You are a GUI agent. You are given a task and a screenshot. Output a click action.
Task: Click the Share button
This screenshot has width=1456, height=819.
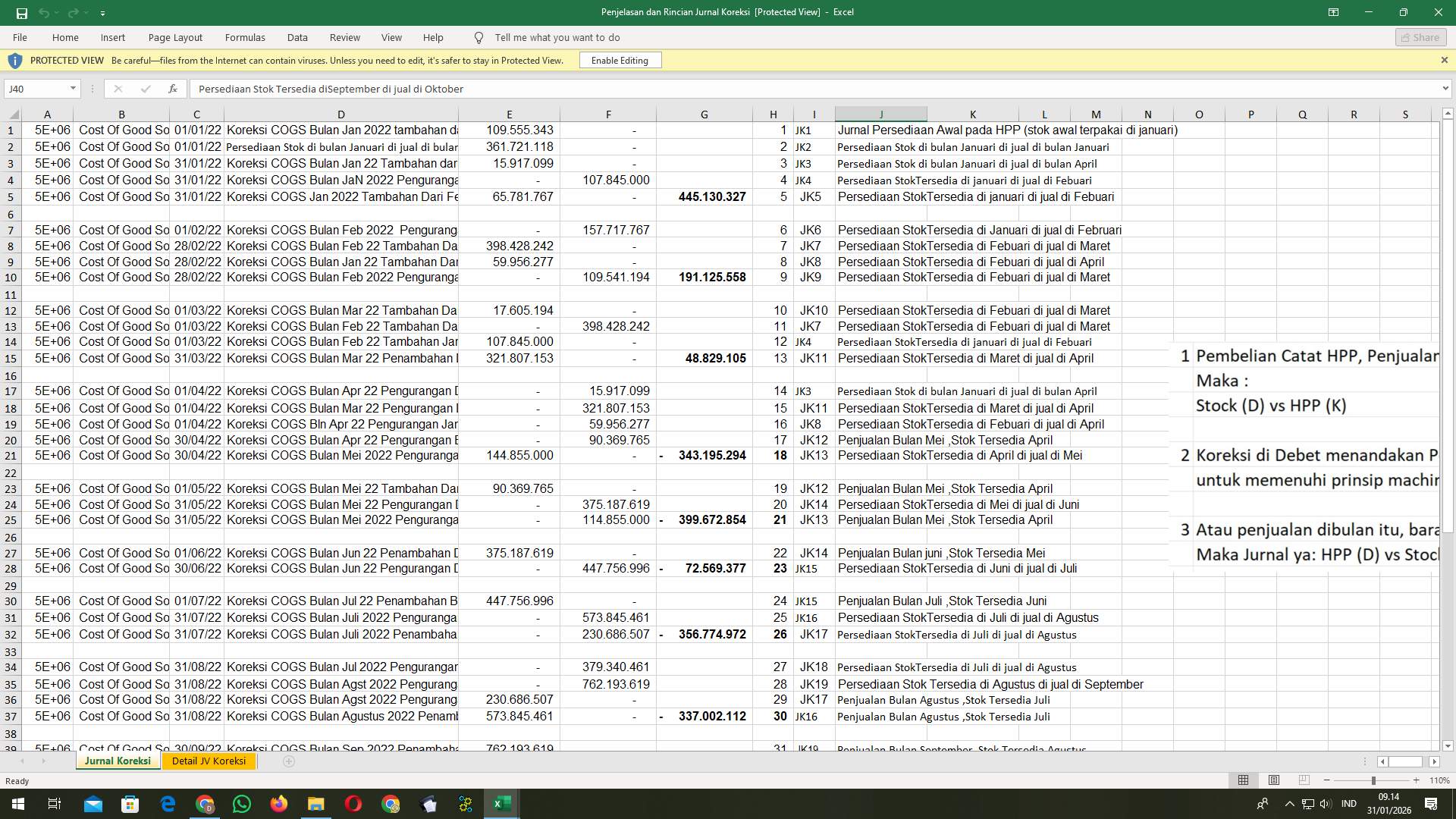click(1420, 37)
